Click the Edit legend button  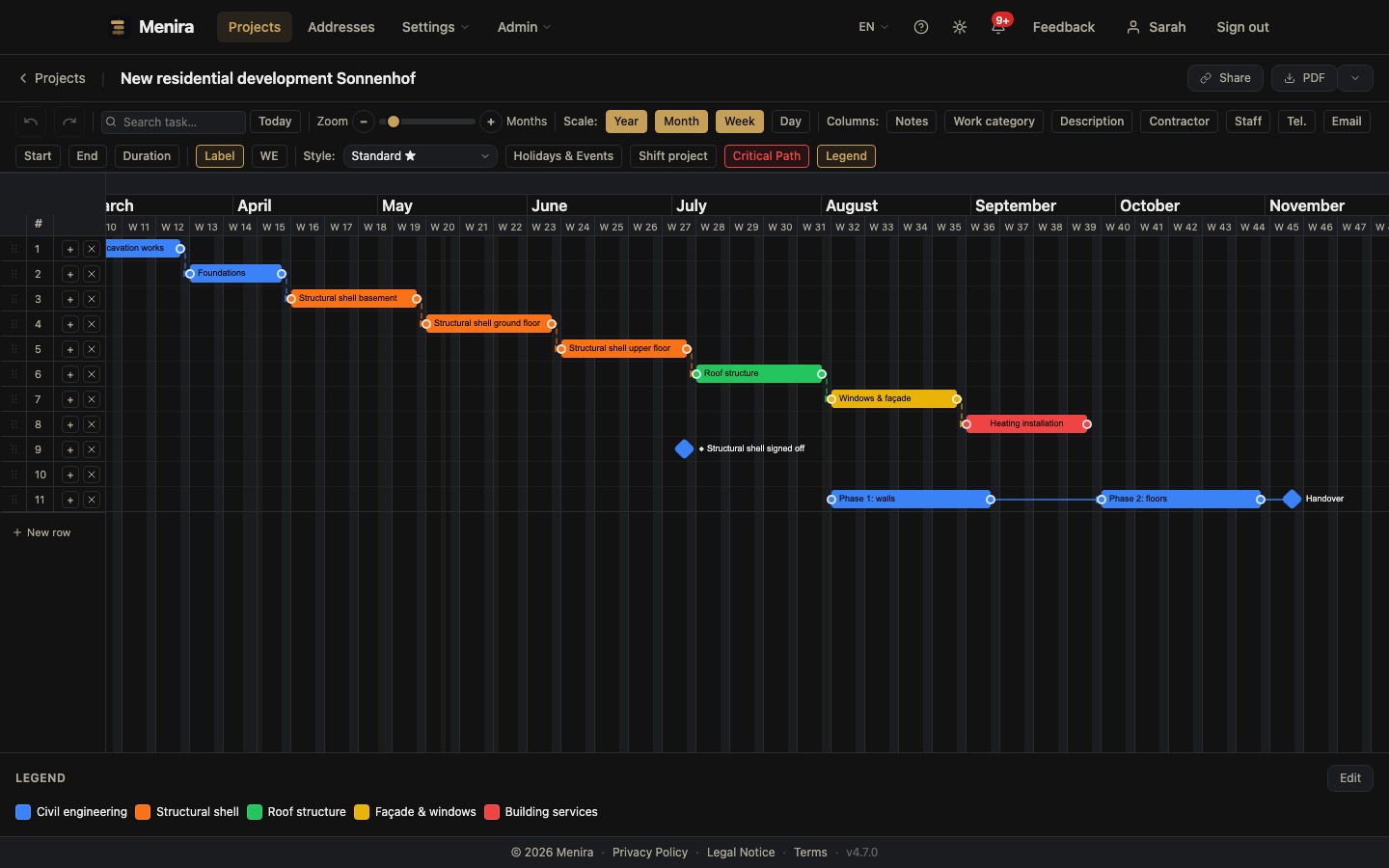(x=1350, y=778)
